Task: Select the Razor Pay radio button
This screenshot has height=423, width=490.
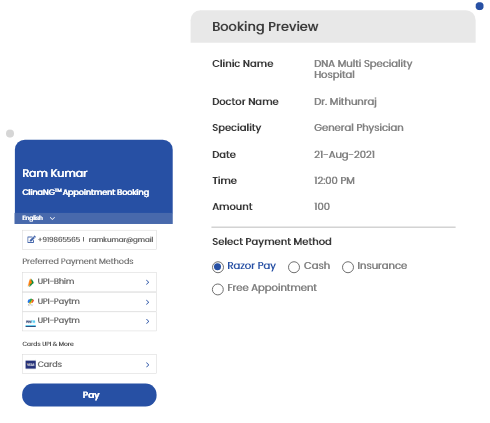Action: [x=218, y=267]
